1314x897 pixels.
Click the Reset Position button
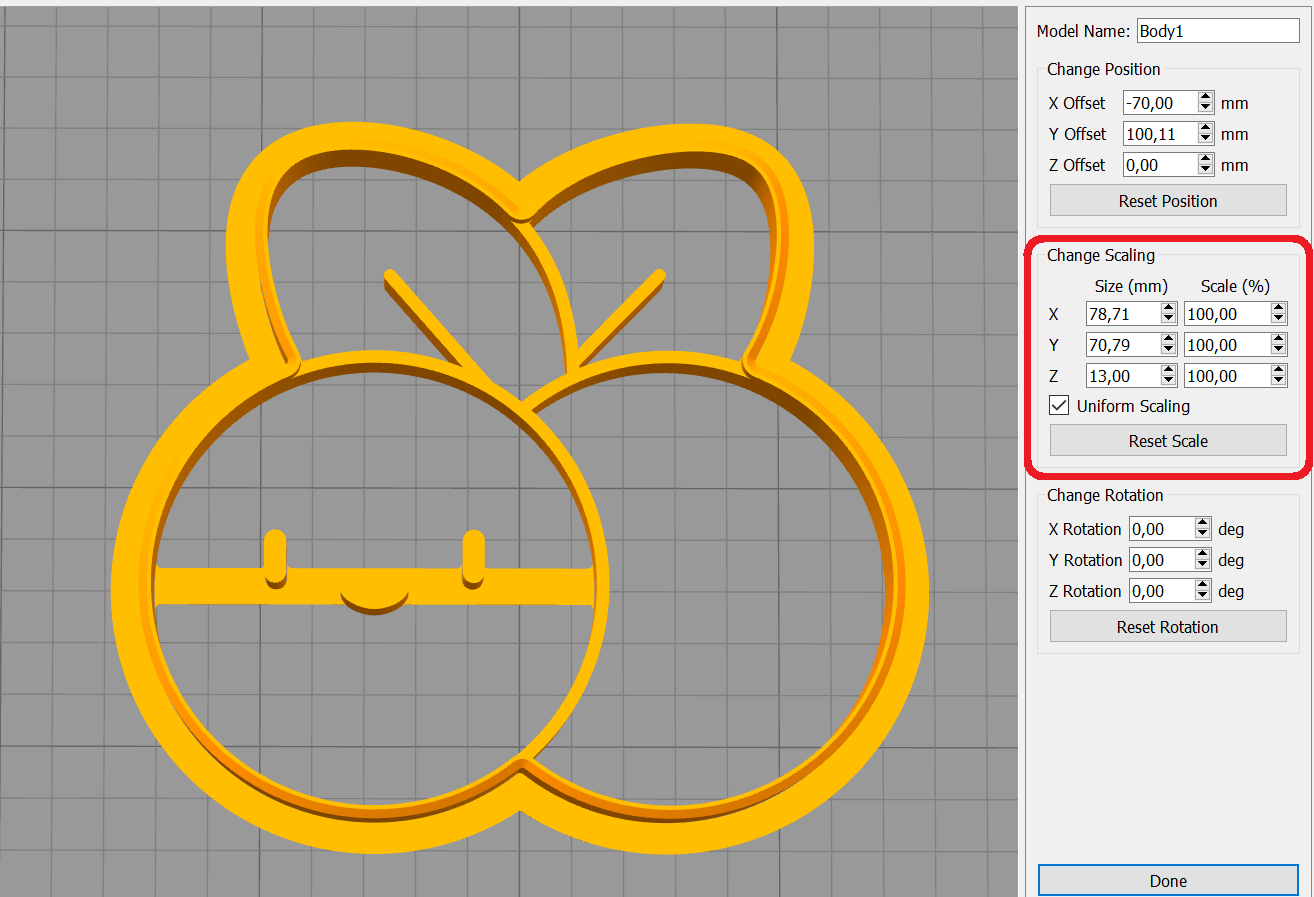[1168, 201]
